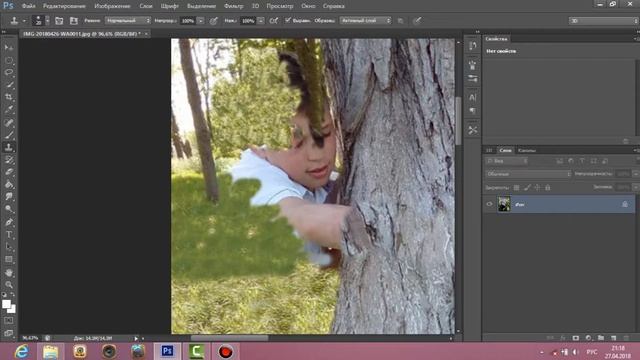Hide the background layer via eye icon
This screenshot has width=640, height=360.
coord(489,204)
